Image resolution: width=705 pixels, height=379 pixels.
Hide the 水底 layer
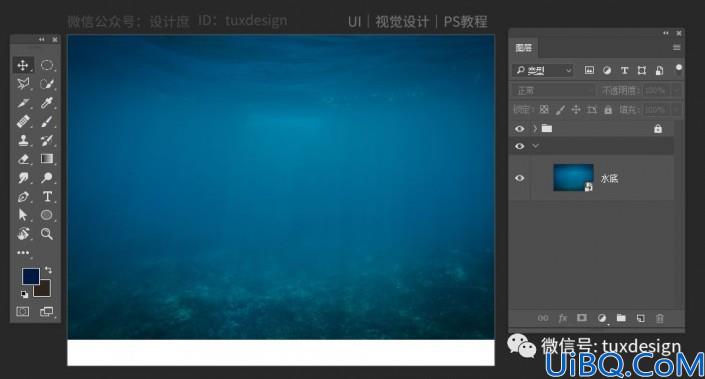(x=519, y=178)
